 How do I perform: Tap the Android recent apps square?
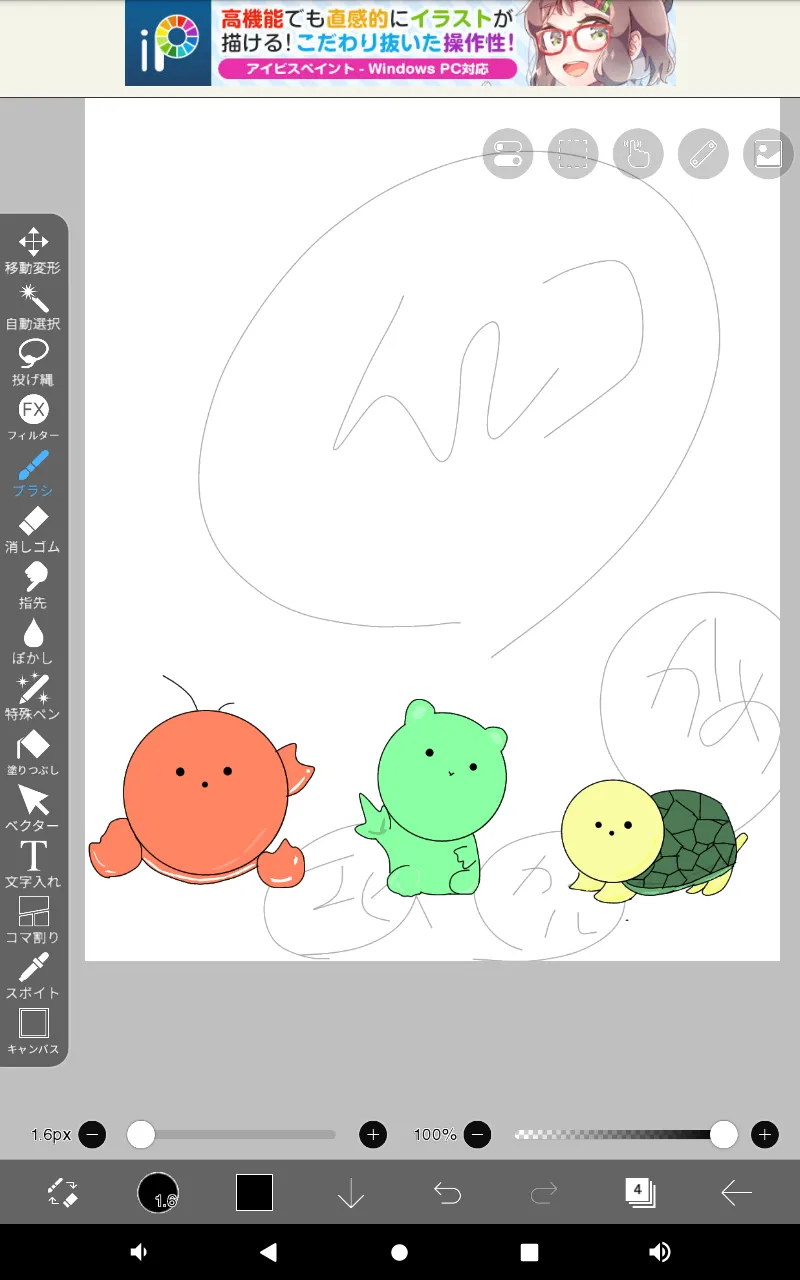[x=529, y=1252]
